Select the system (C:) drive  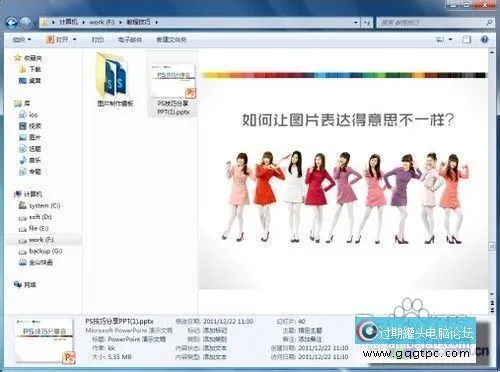point(39,206)
